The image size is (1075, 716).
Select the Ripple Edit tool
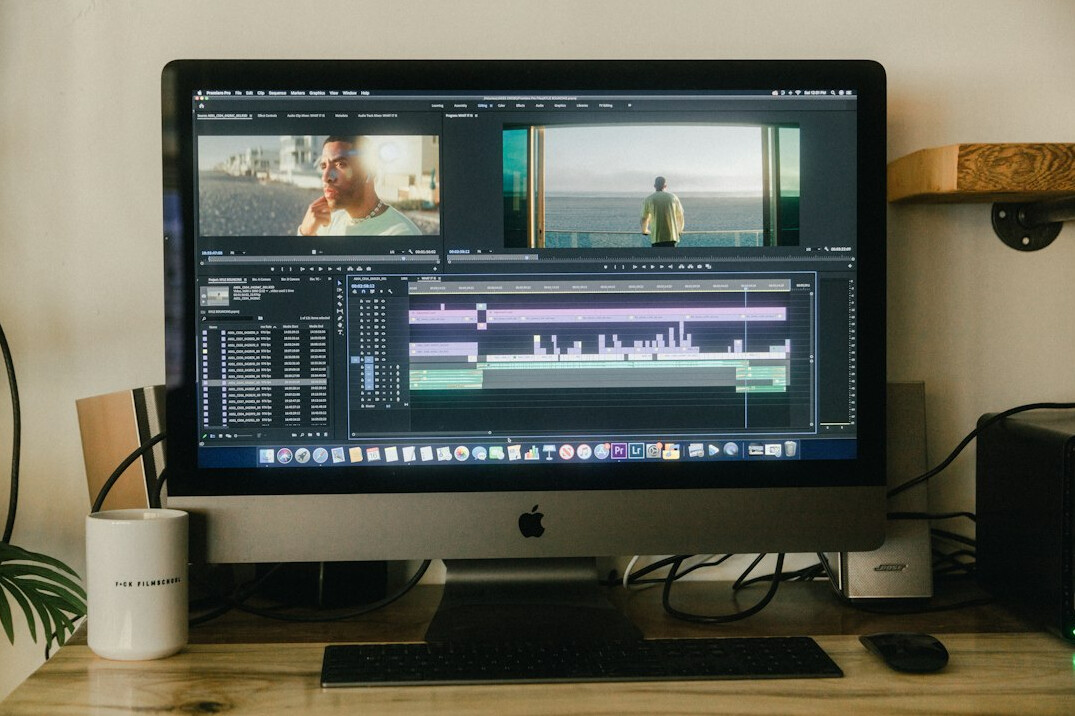tap(340, 297)
